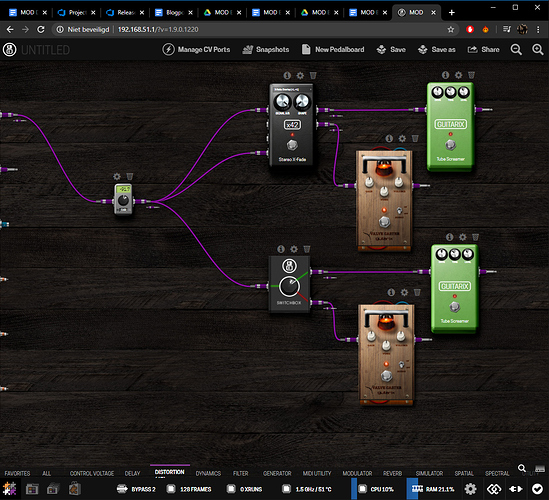Click the Save button in top bar
The width and height of the screenshot is (549, 500).
[x=391, y=49]
